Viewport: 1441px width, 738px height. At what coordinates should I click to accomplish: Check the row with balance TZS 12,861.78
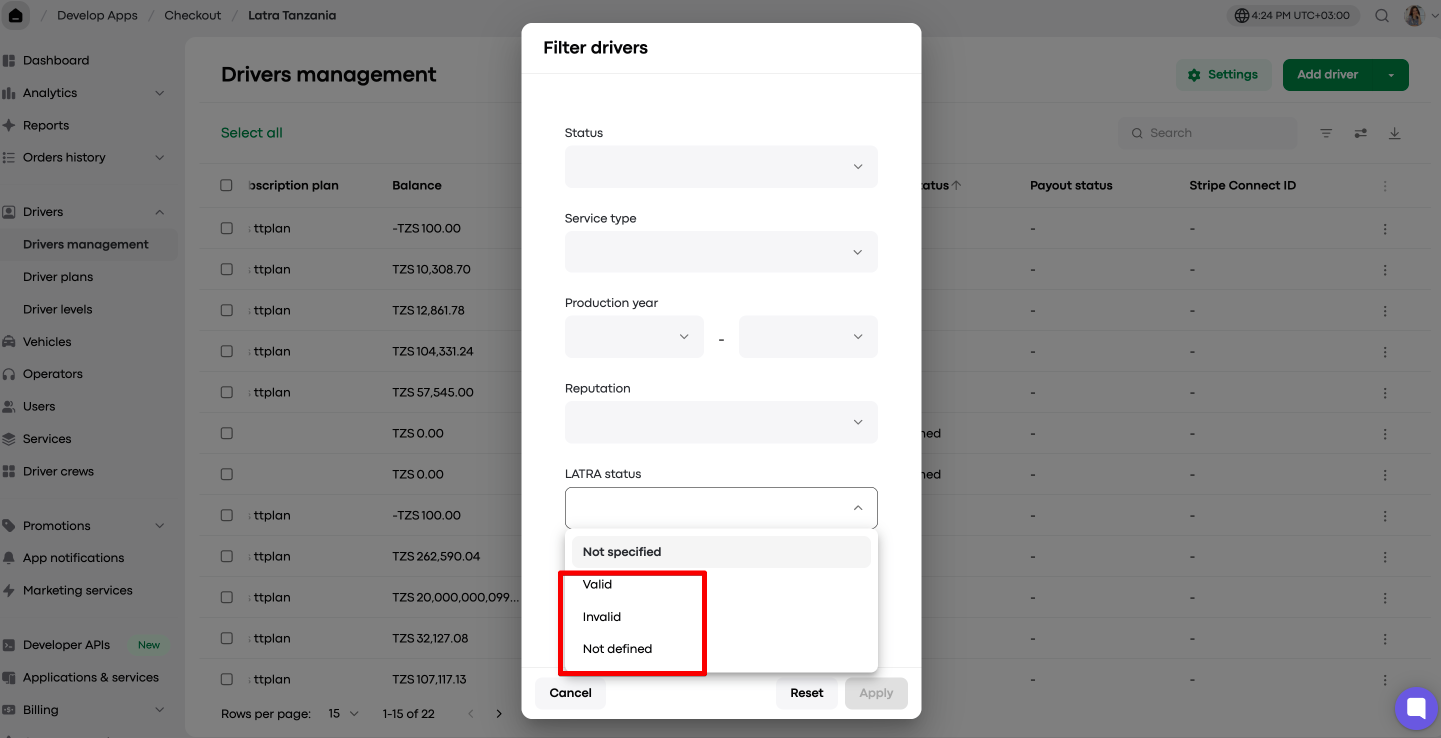226,310
